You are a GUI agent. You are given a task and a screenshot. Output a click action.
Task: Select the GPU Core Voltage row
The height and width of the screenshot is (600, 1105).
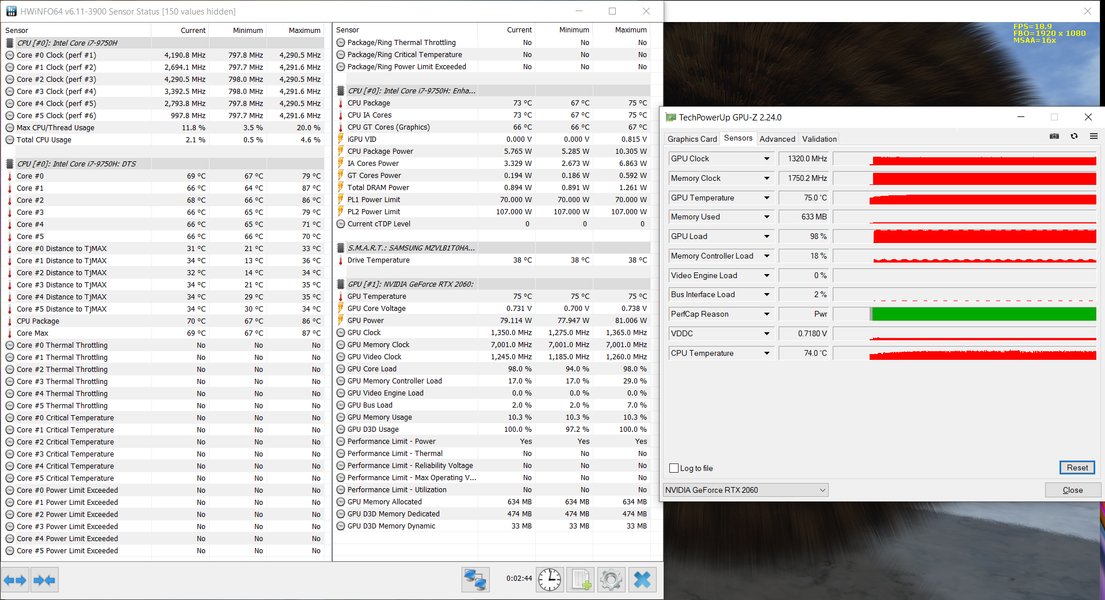tap(492, 308)
